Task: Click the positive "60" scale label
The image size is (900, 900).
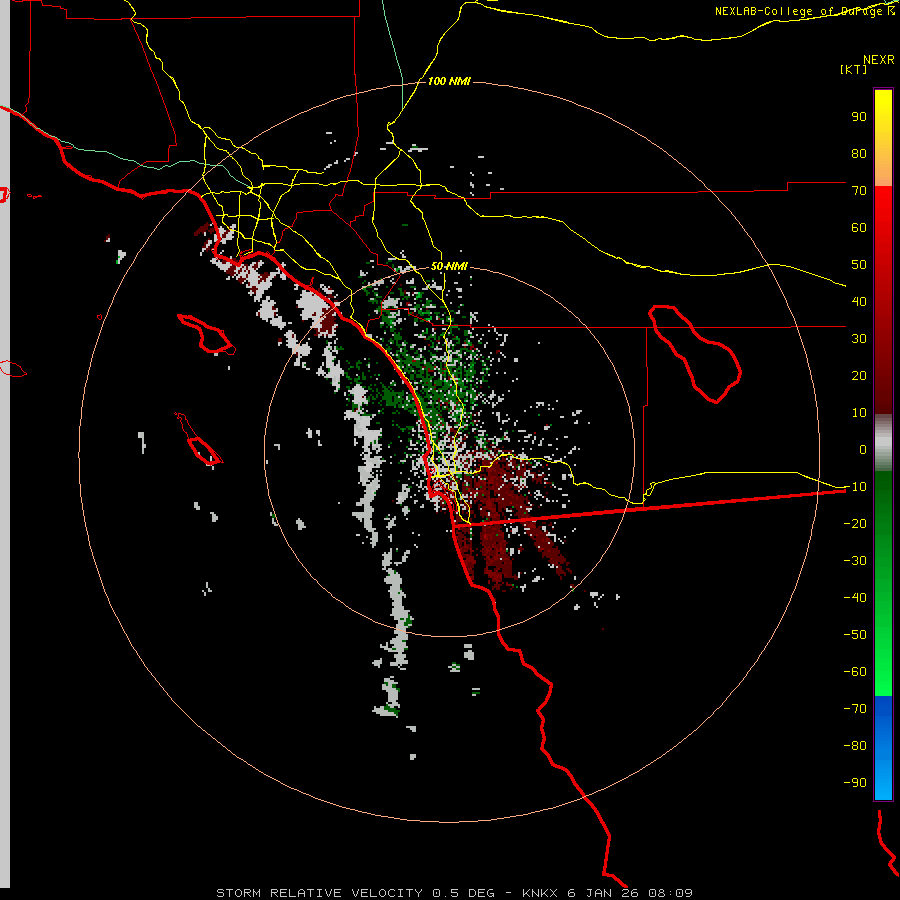Action: coord(859,228)
